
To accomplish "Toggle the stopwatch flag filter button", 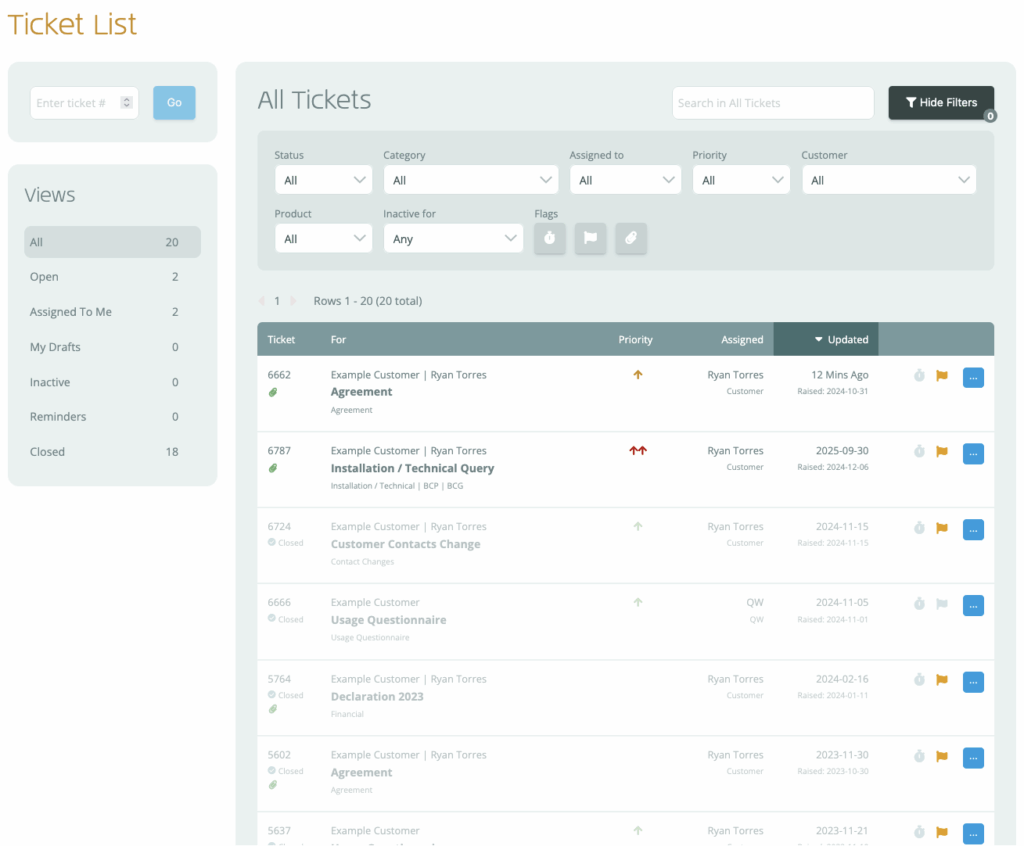I will click(x=550, y=238).
